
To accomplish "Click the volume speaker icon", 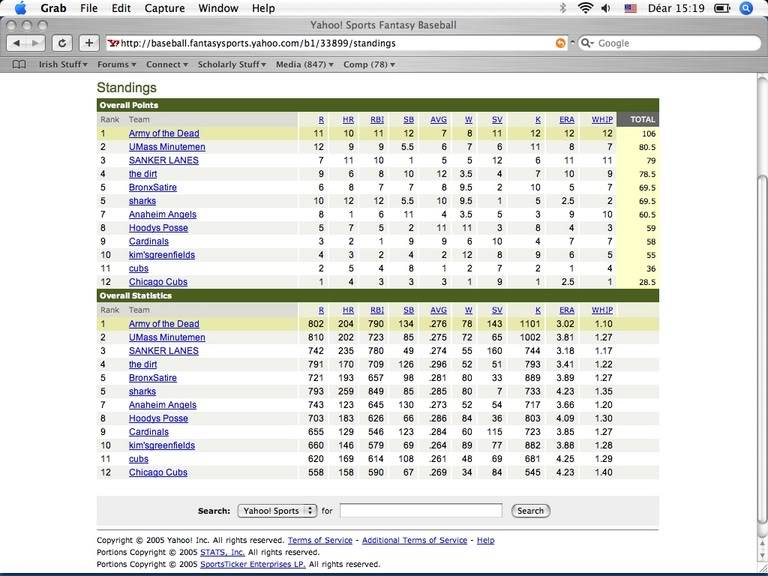I will coord(606,8).
